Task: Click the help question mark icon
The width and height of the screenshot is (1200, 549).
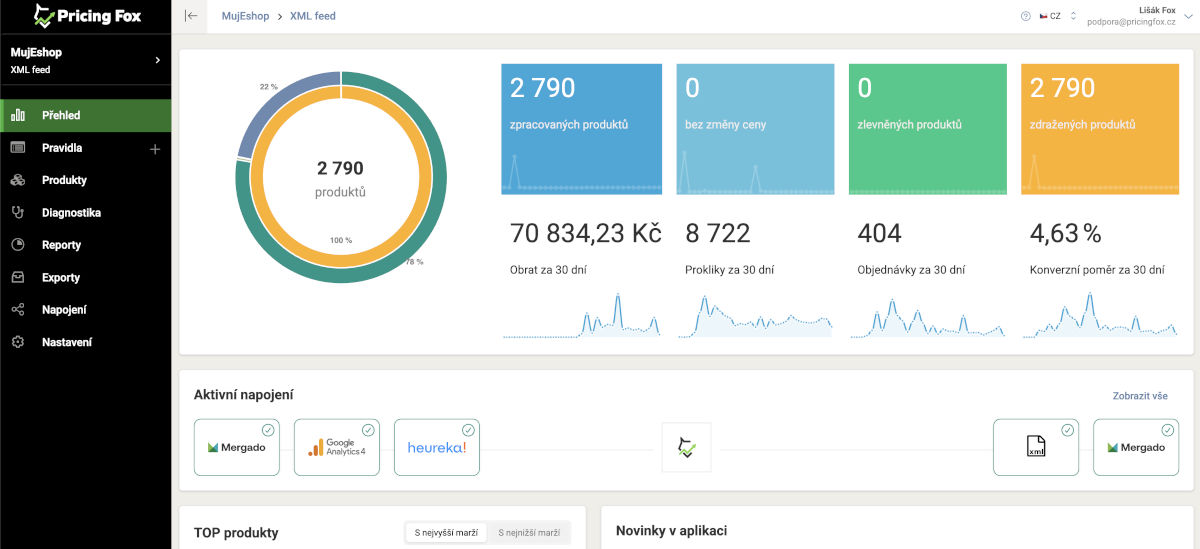Action: pos(1025,16)
